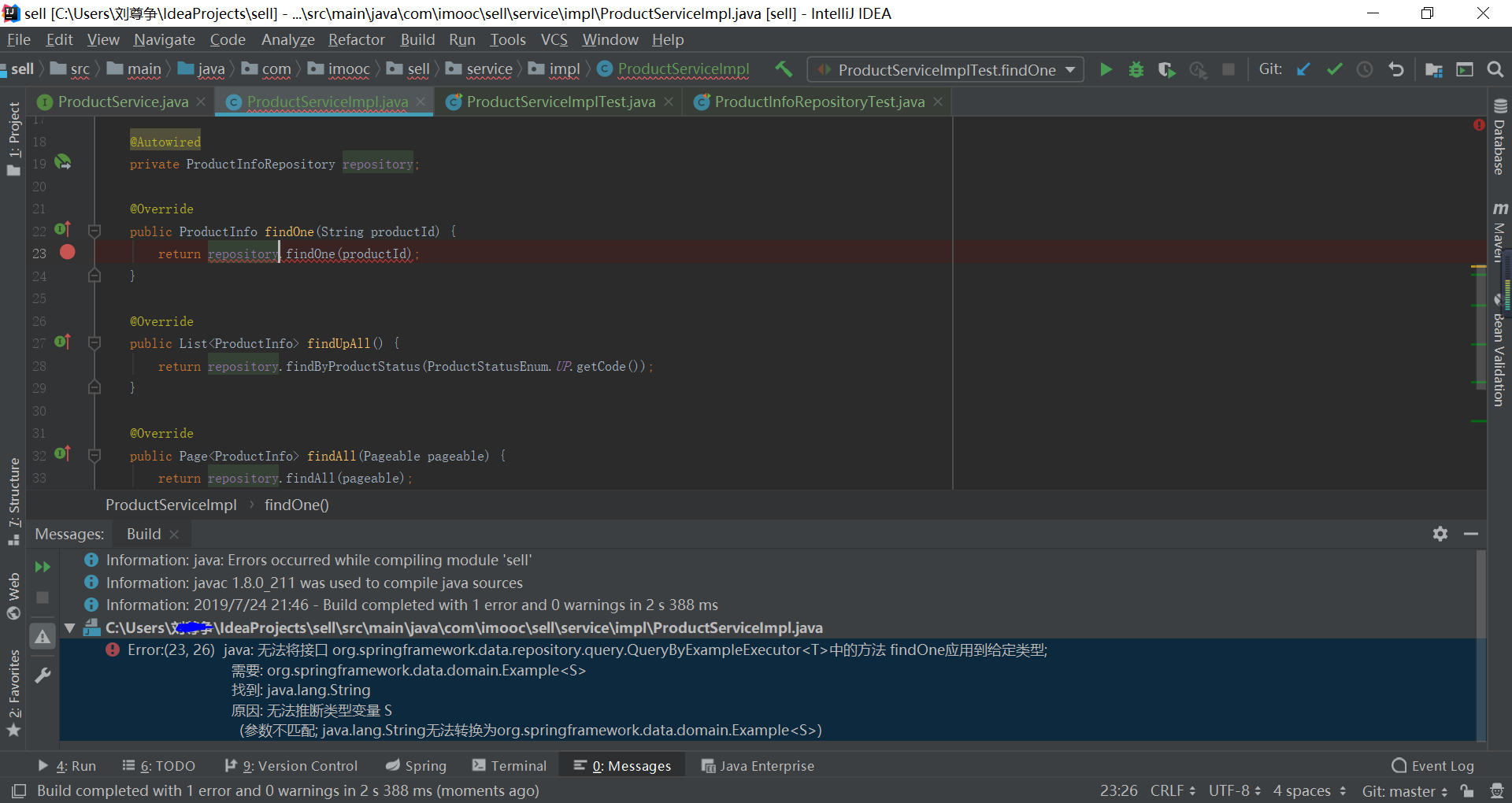Open the Refactor menu
The height and width of the screenshot is (803, 1512).
tap(357, 39)
